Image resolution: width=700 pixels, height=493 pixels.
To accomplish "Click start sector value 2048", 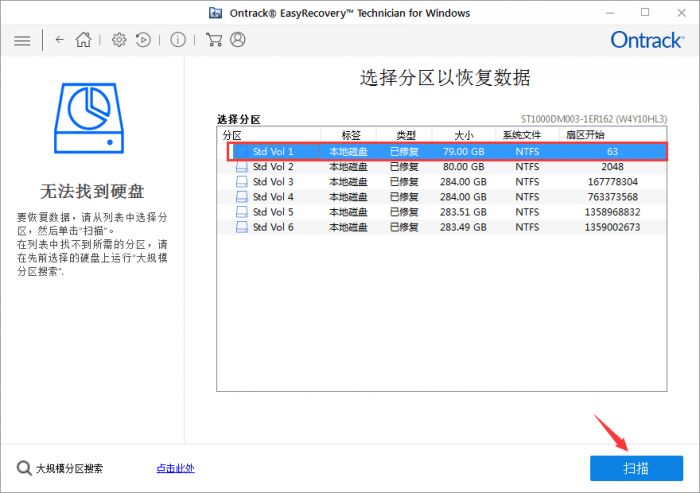I will coord(612,167).
